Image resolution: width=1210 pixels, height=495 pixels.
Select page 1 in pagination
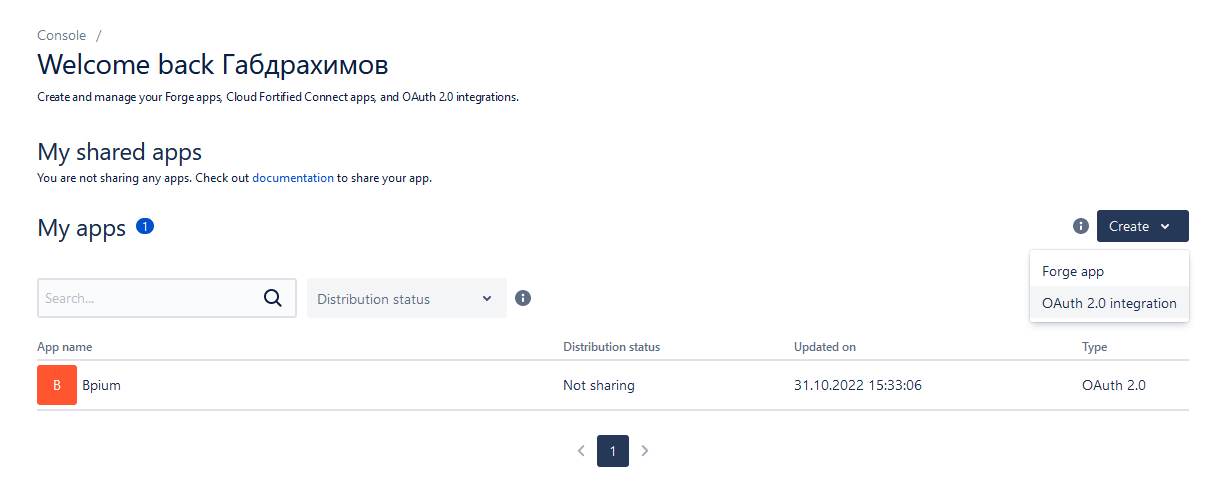click(x=613, y=451)
